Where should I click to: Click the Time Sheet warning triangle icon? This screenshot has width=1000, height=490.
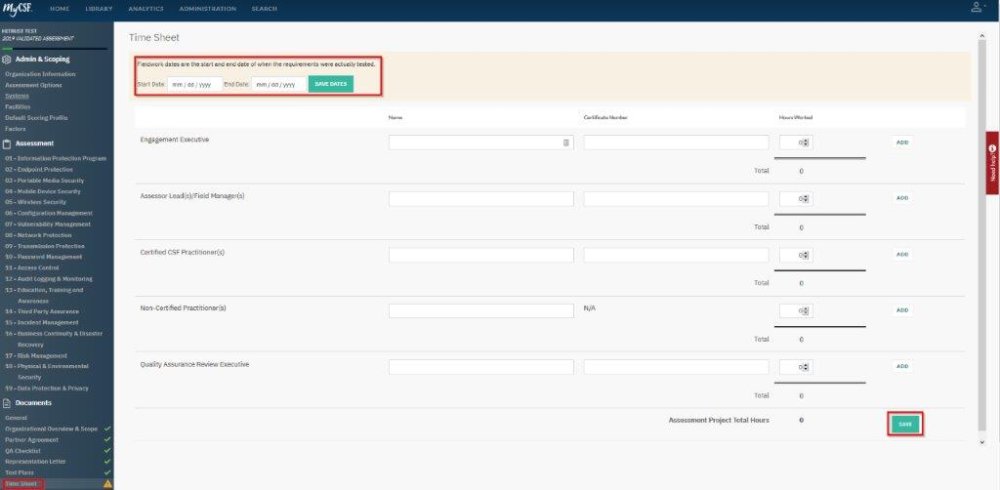[x=107, y=484]
